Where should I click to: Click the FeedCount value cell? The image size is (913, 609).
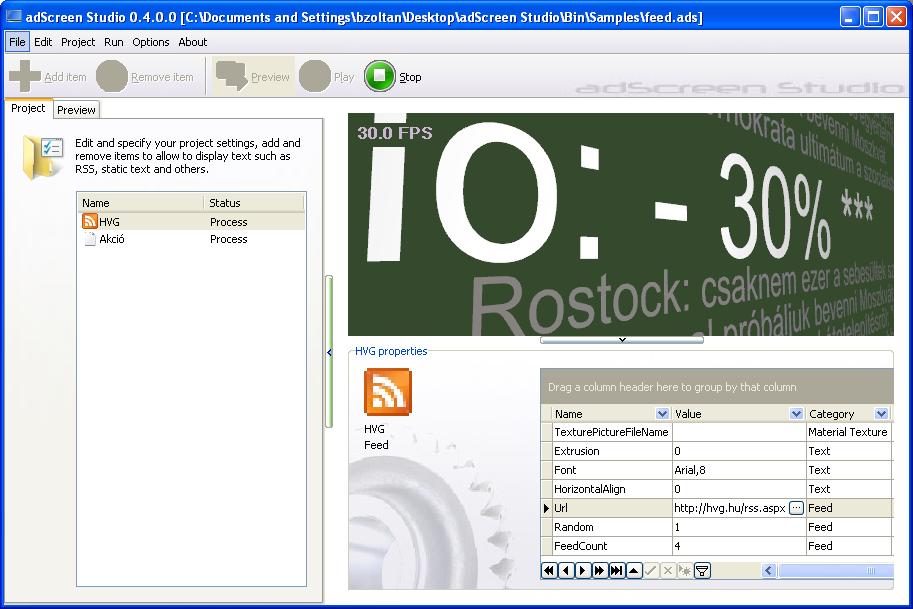coord(738,546)
